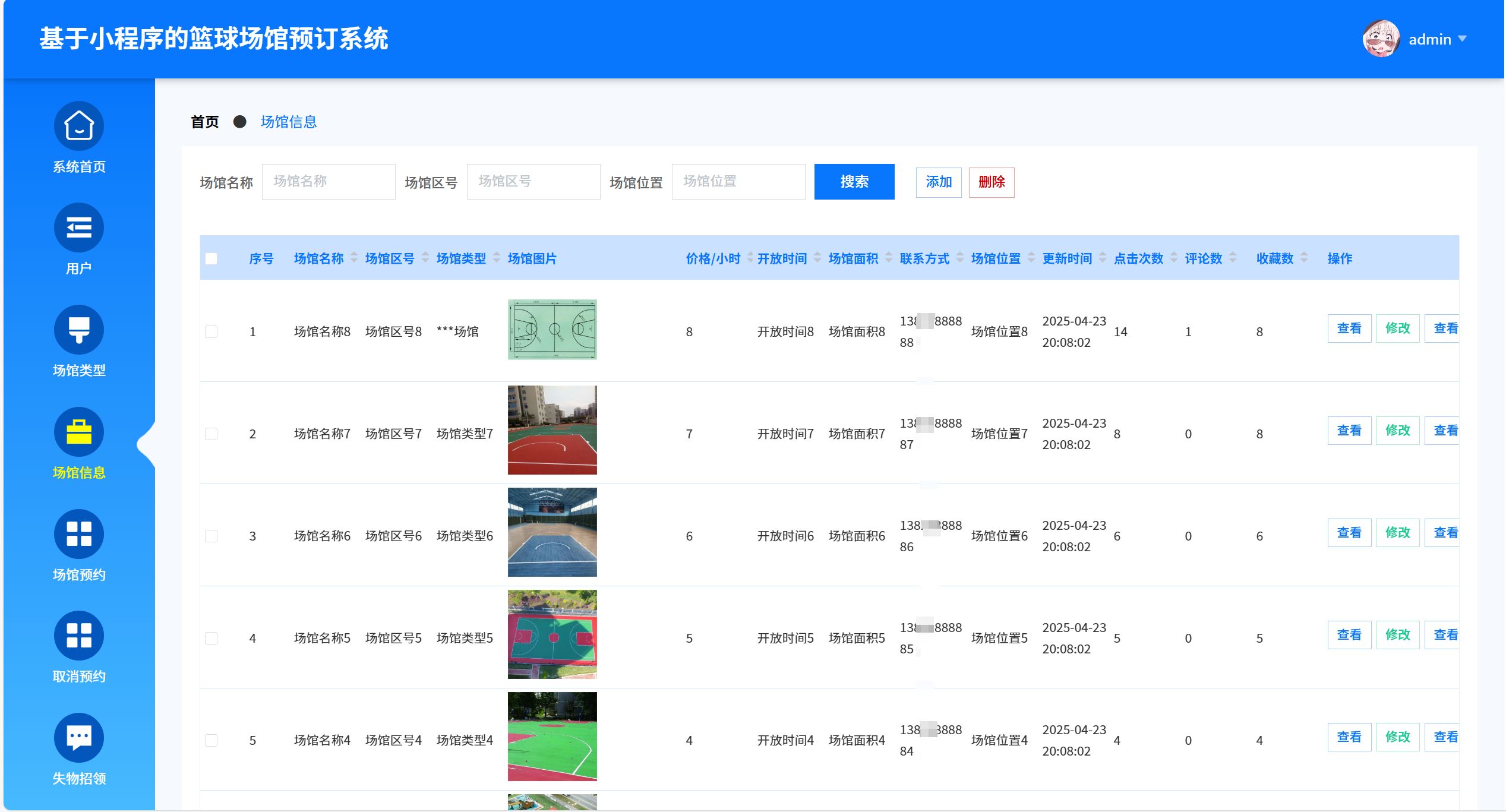1506x812 pixels.
Task: Sort table by 价格/小时 column arrows
Action: (x=750, y=257)
